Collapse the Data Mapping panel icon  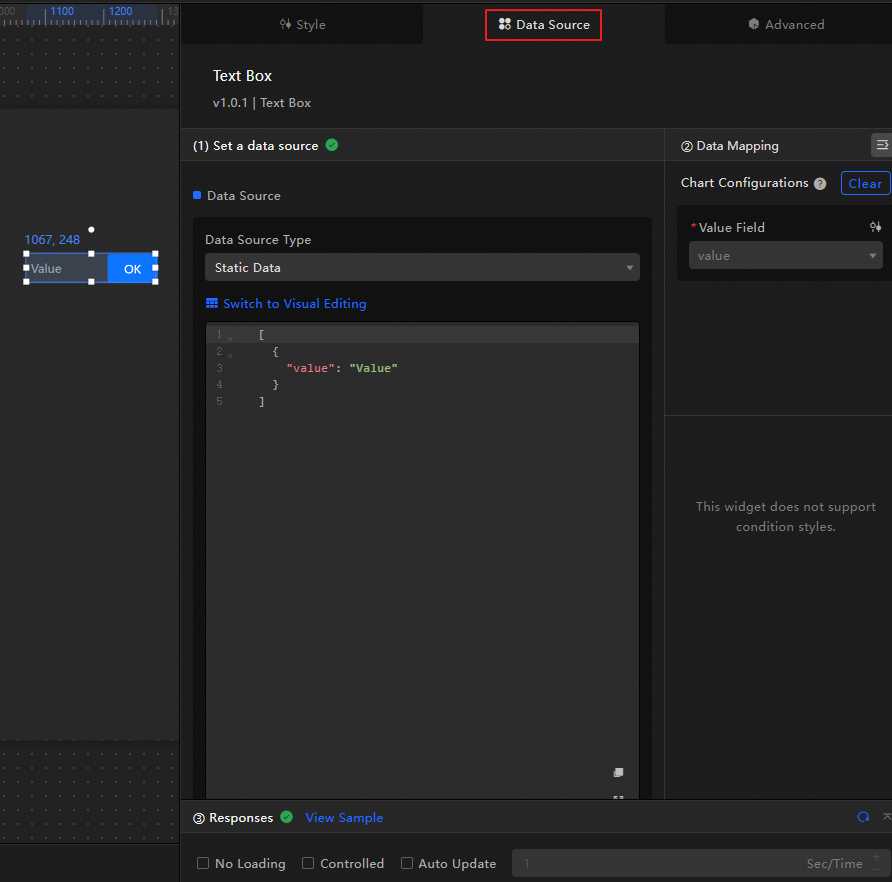click(x=882, y=145)
